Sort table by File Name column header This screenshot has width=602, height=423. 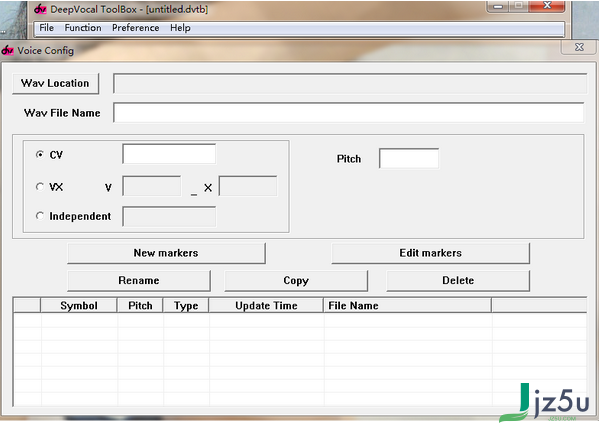[x=408, y=306]
